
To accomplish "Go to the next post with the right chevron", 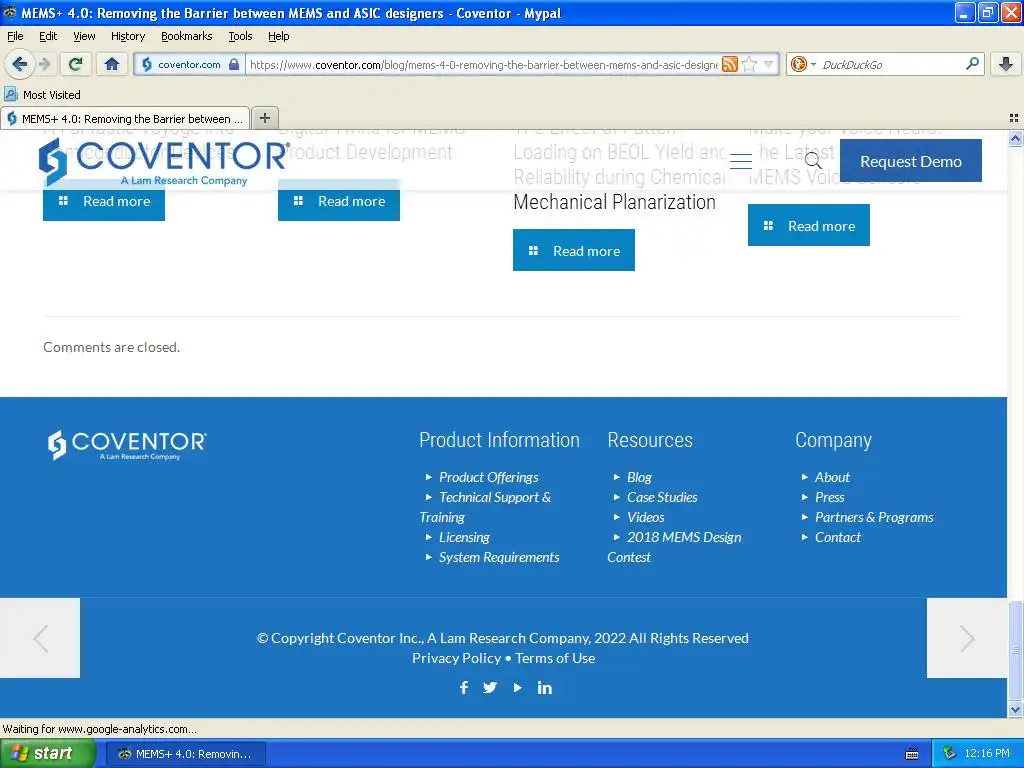I will pyautogui.click(x=967, y=638).
